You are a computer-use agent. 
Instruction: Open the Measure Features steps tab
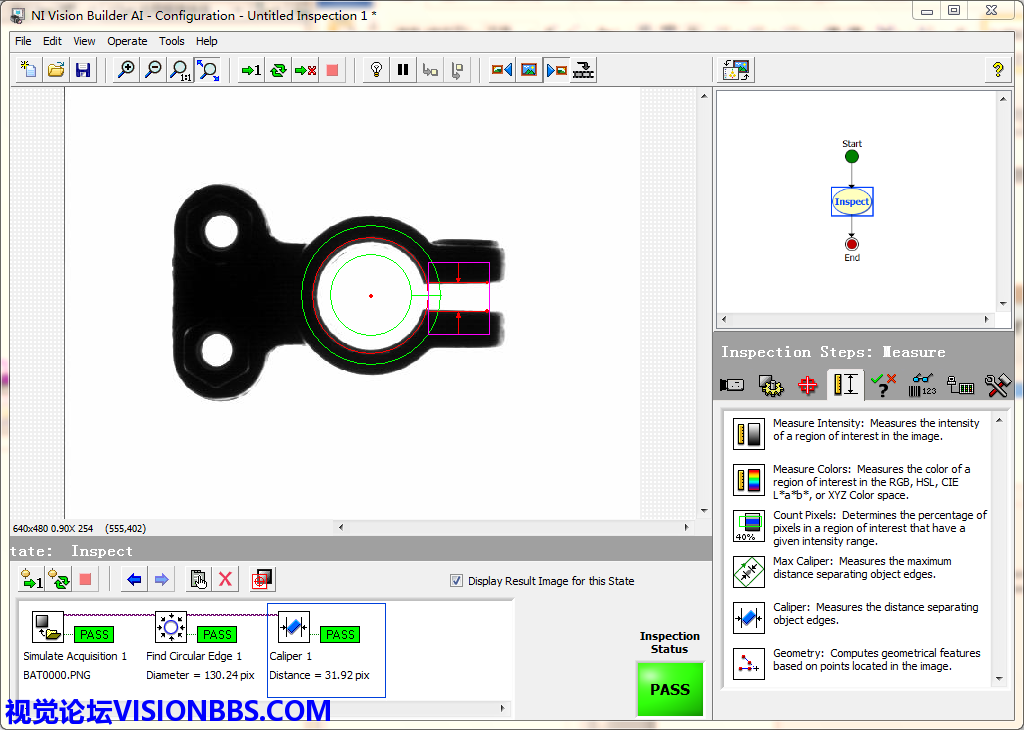846,385
